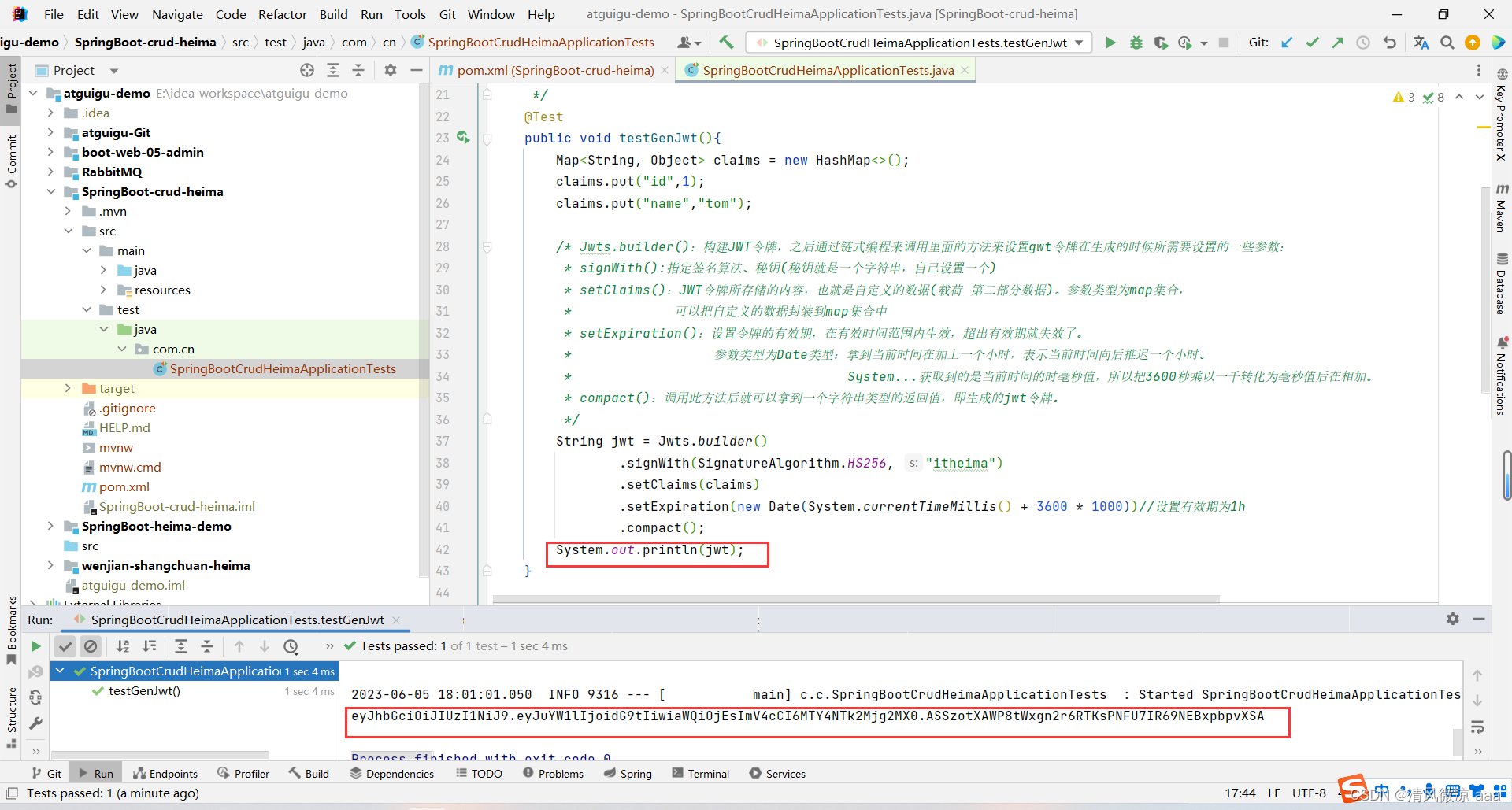Open the LF line separator widget
Screen dimensions: 1512x810
pos(1274,793)
